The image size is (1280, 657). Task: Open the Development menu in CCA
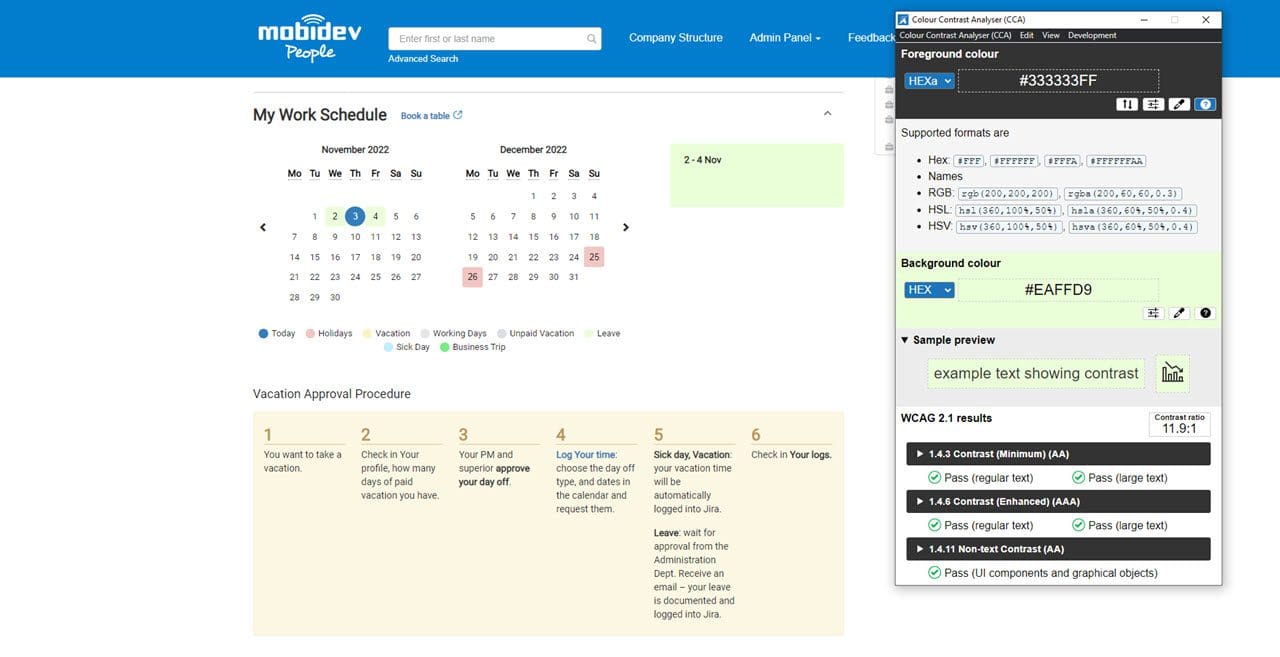pyautogui.click(x=1092, y=35)
